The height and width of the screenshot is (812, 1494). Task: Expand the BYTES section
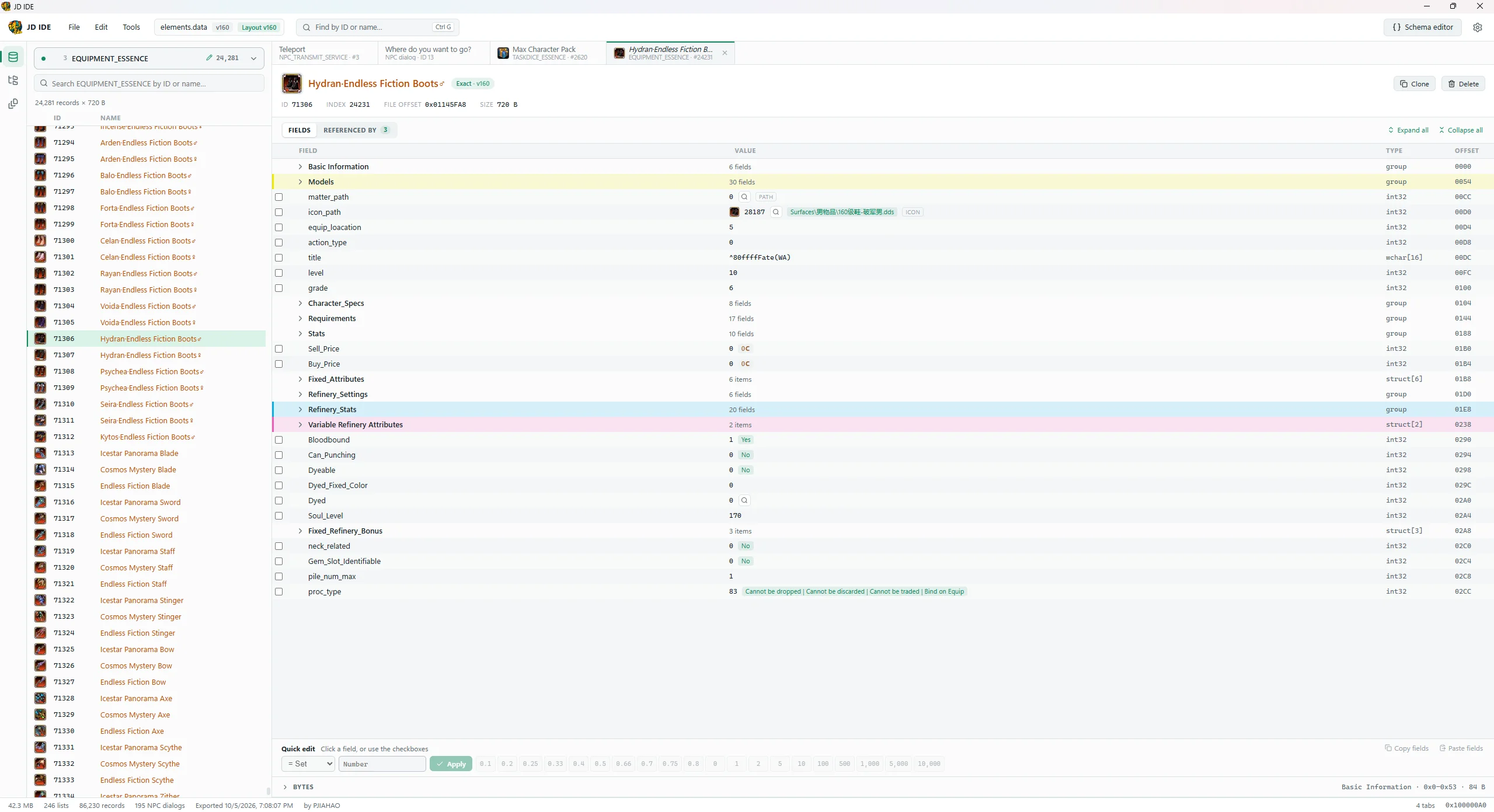click(285, 787)
